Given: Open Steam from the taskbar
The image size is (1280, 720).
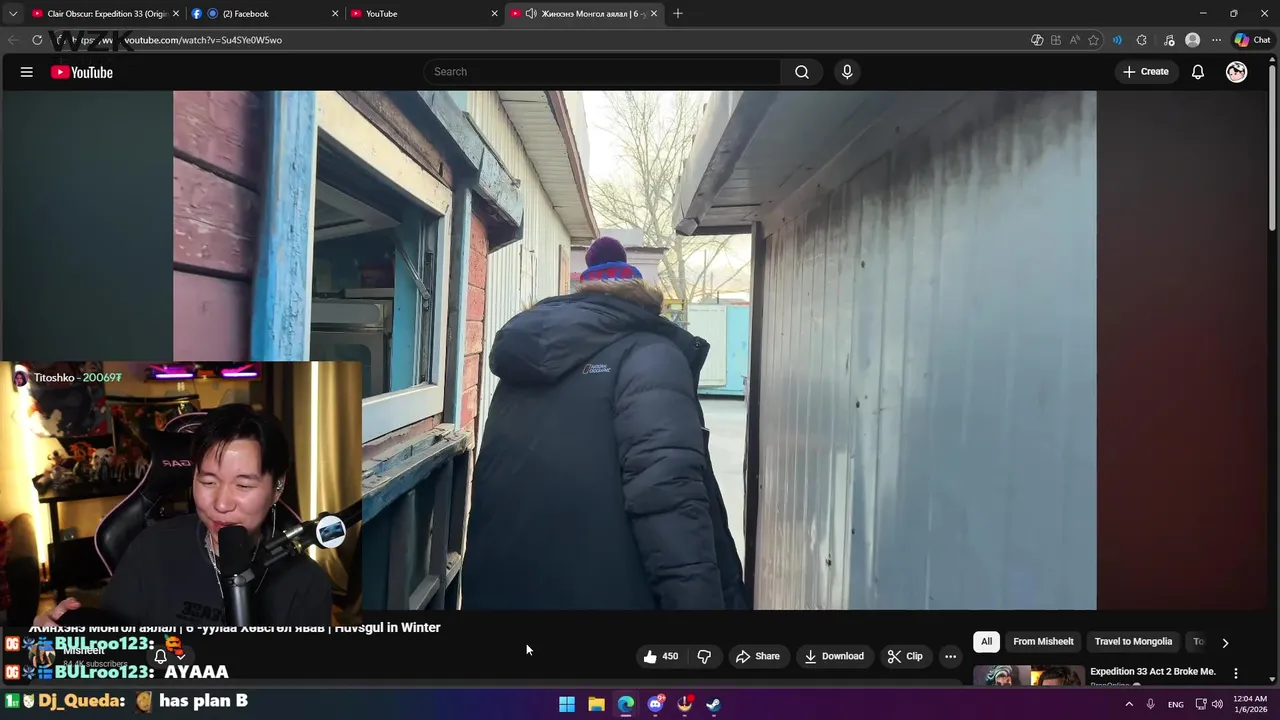Looking at the screenshot, I should pos(713,704).
